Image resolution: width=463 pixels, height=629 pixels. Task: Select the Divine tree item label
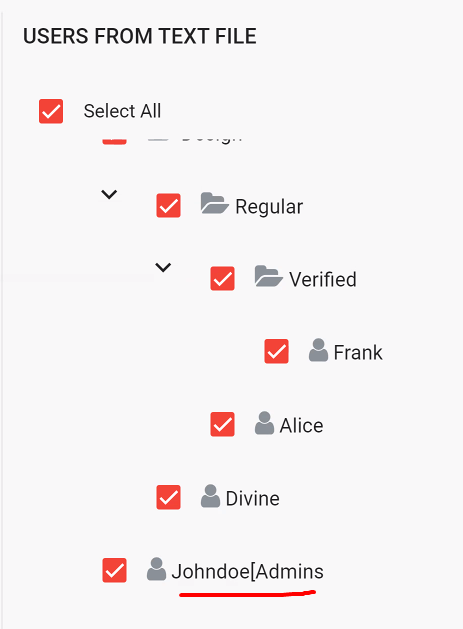coord(252,499)
